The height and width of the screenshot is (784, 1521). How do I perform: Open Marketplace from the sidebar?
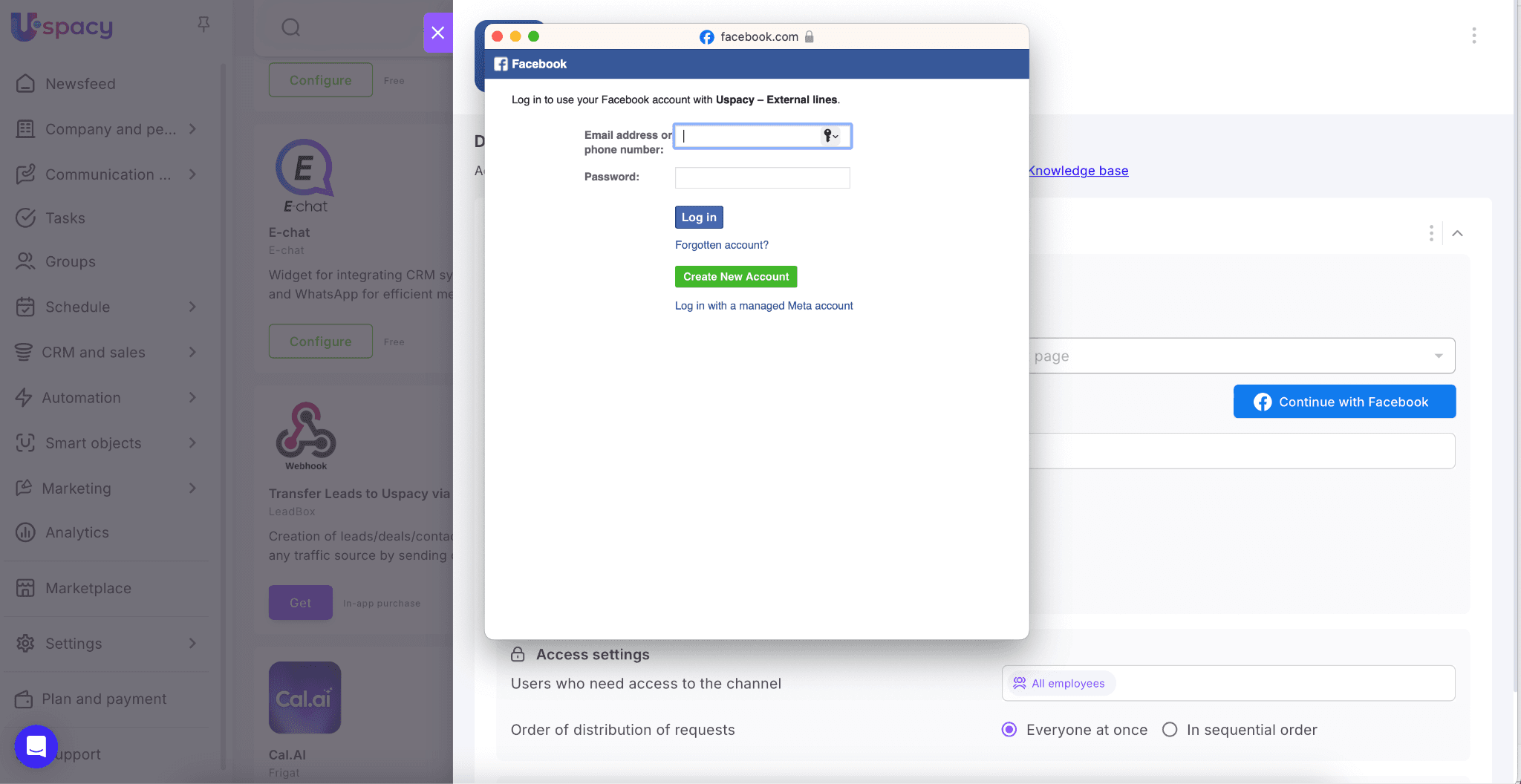(x=88, y=588)
